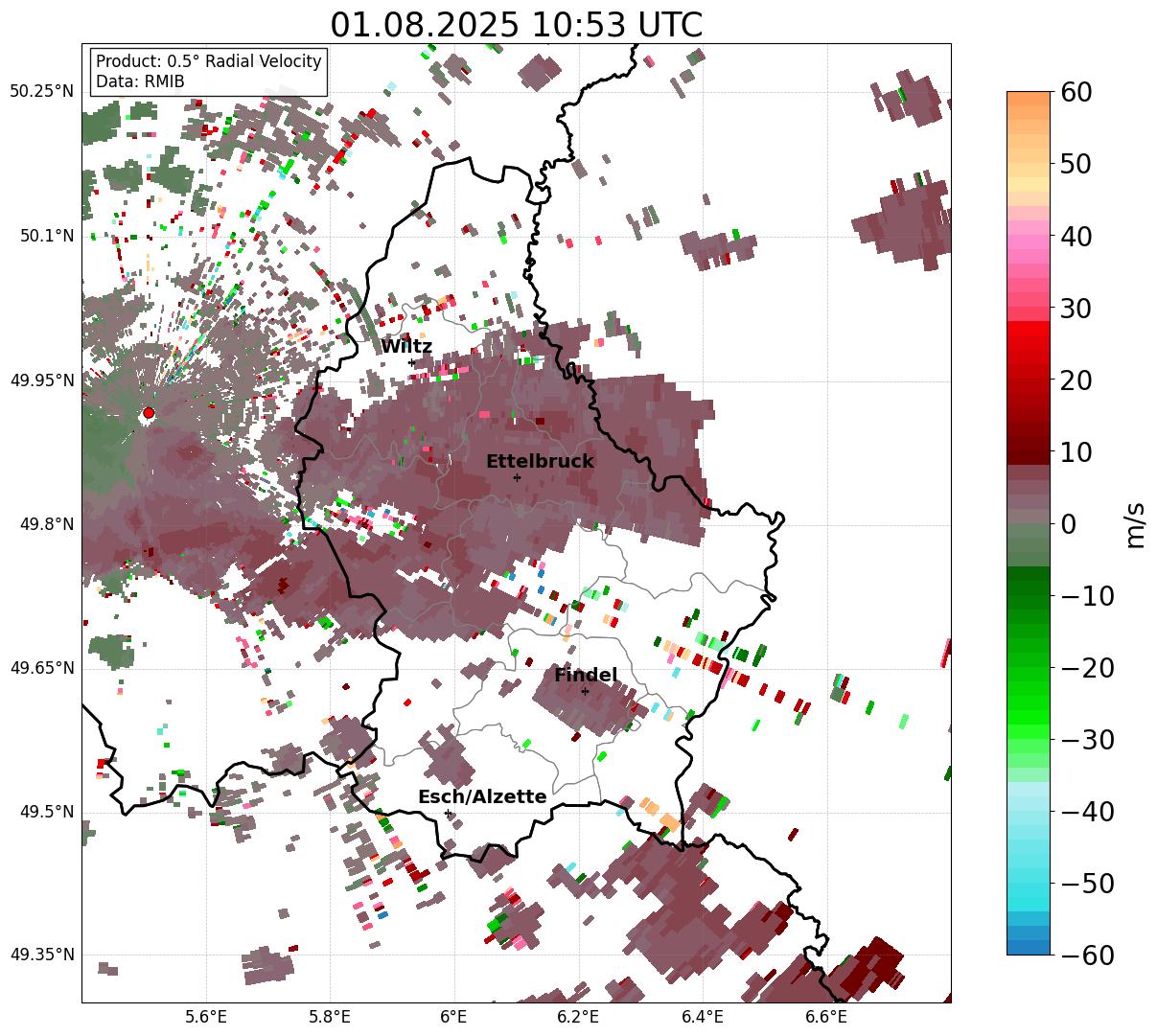Click the Data: RMIB legend line
Image resolution: width=1157 pixels, height=1036 pixels.
point(140,81)
